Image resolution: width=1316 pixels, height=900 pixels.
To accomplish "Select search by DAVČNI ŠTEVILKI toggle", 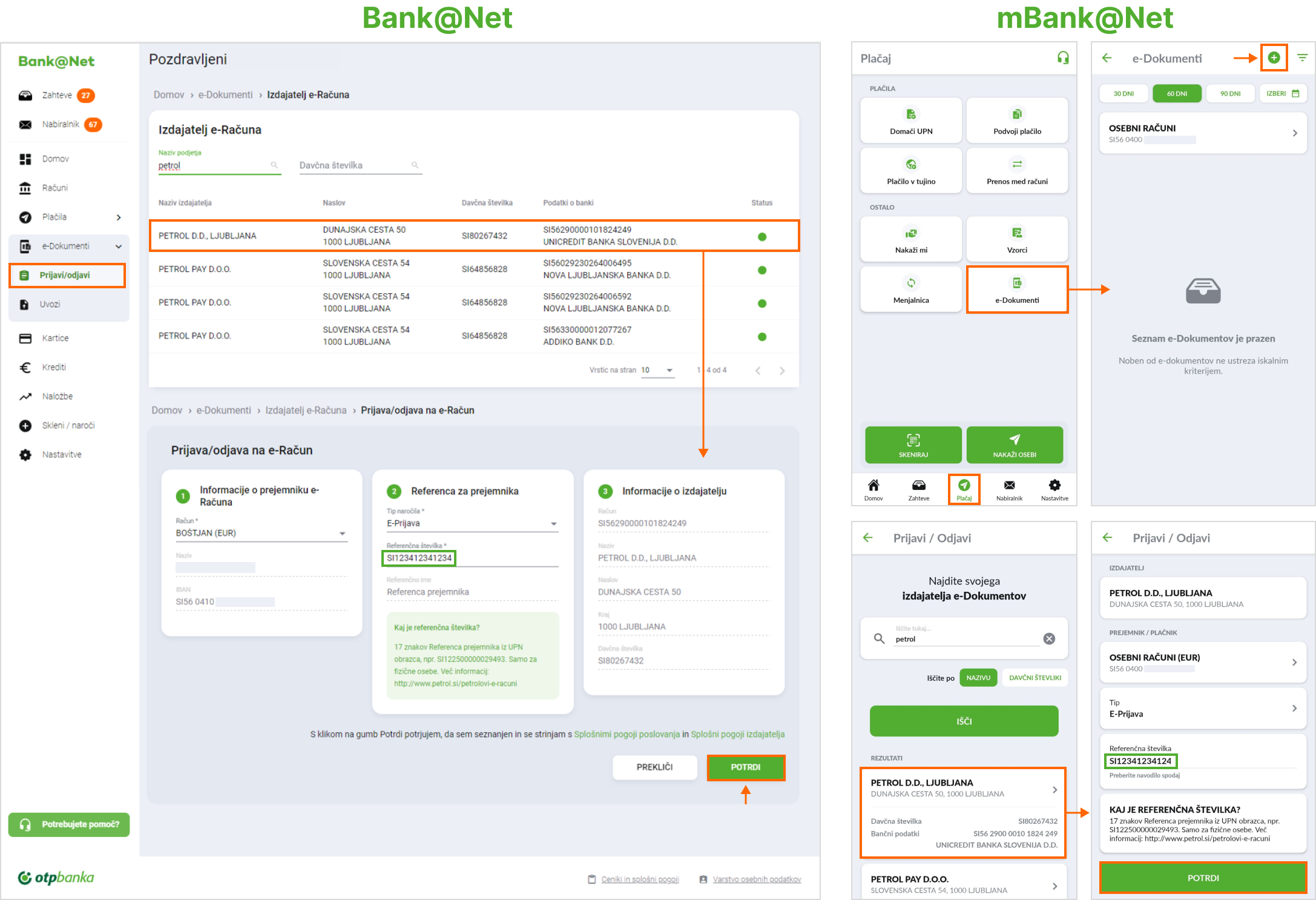I will [1035, 678].
